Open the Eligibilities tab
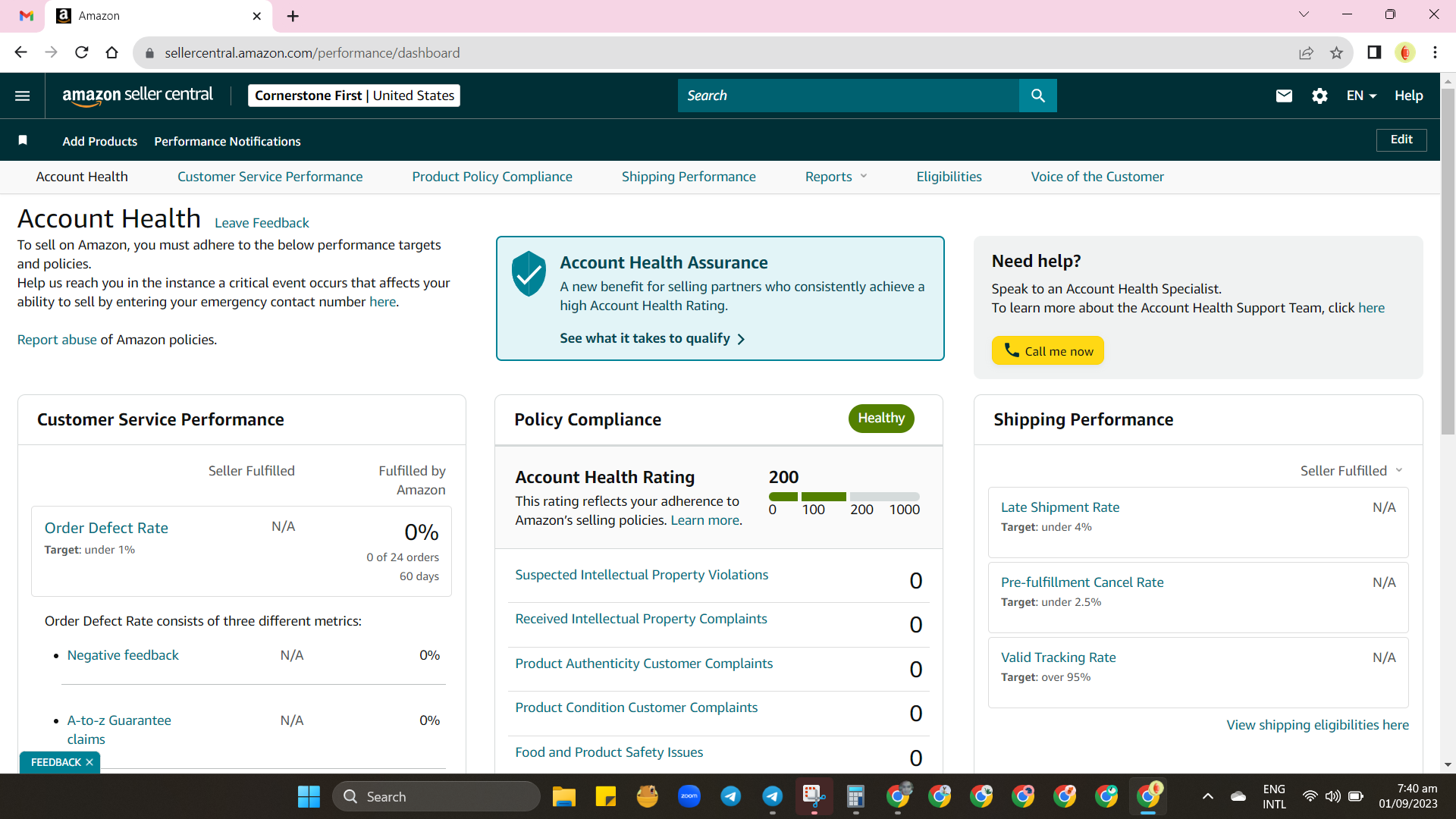The width and height of the screenshot is (1456, 819). pyautogui.click(x=949, y=177)
